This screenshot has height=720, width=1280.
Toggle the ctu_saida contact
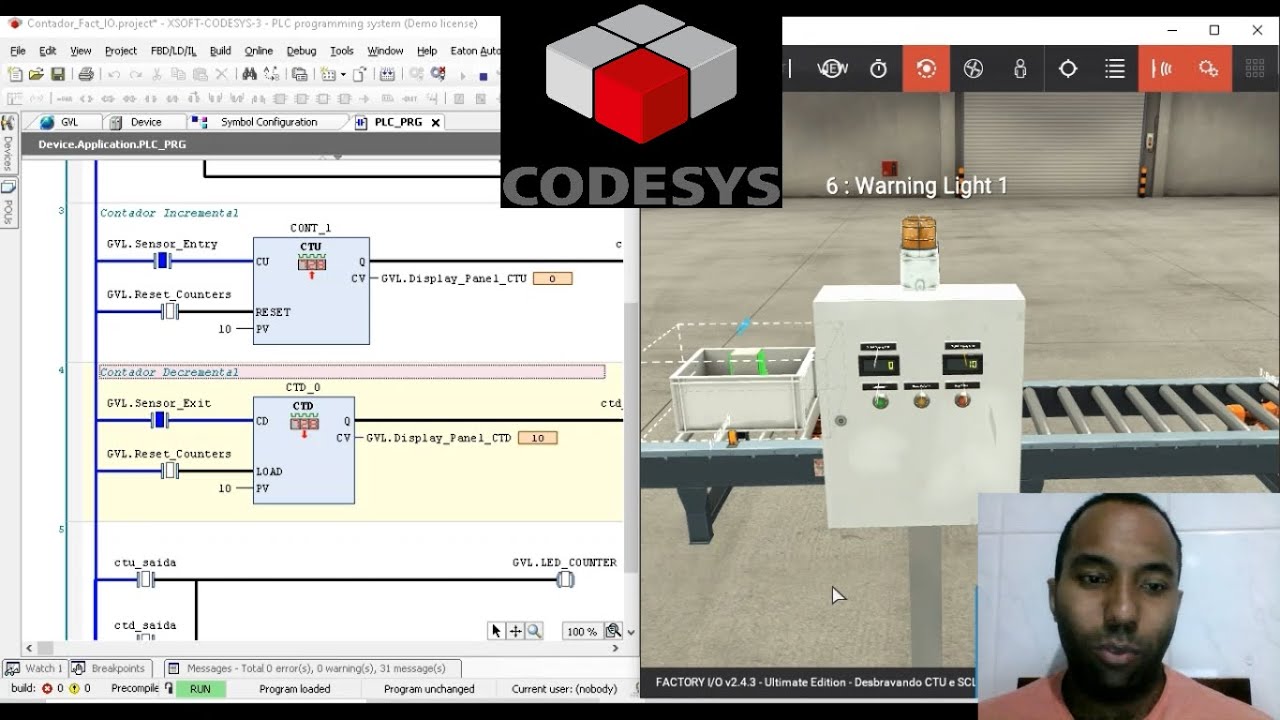pos(145,579)
